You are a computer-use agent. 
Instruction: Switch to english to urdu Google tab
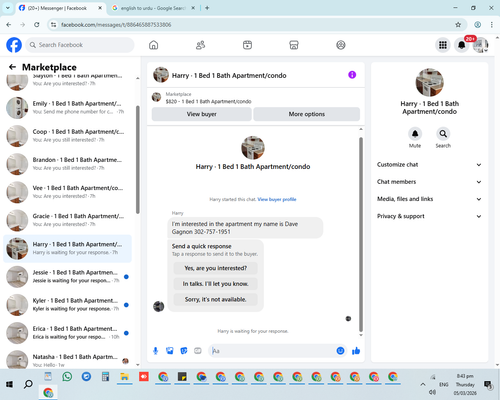tap(153, 8)
